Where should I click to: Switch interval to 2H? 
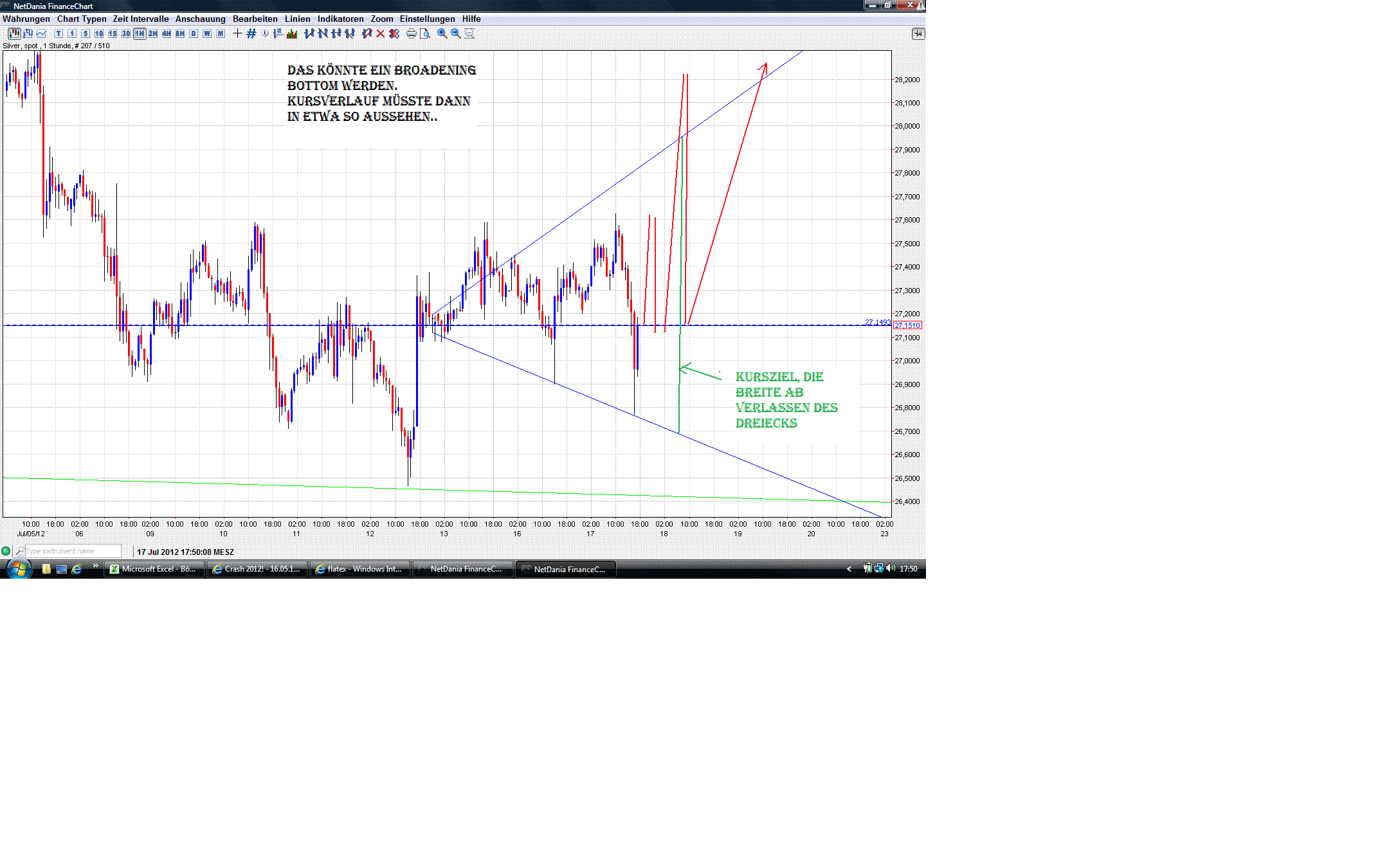click(152, 33)
